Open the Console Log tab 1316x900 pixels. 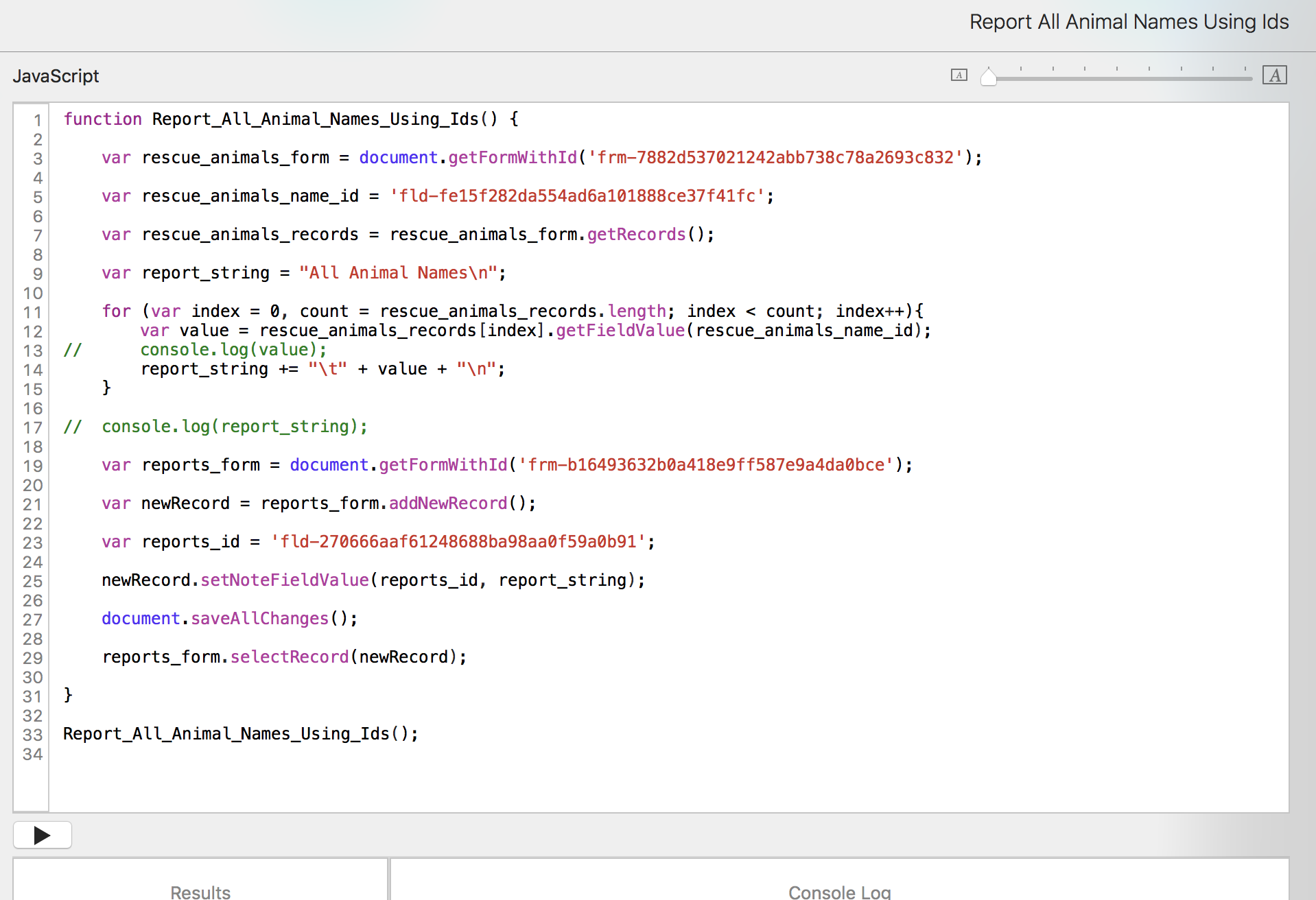[x=839, y=891]
